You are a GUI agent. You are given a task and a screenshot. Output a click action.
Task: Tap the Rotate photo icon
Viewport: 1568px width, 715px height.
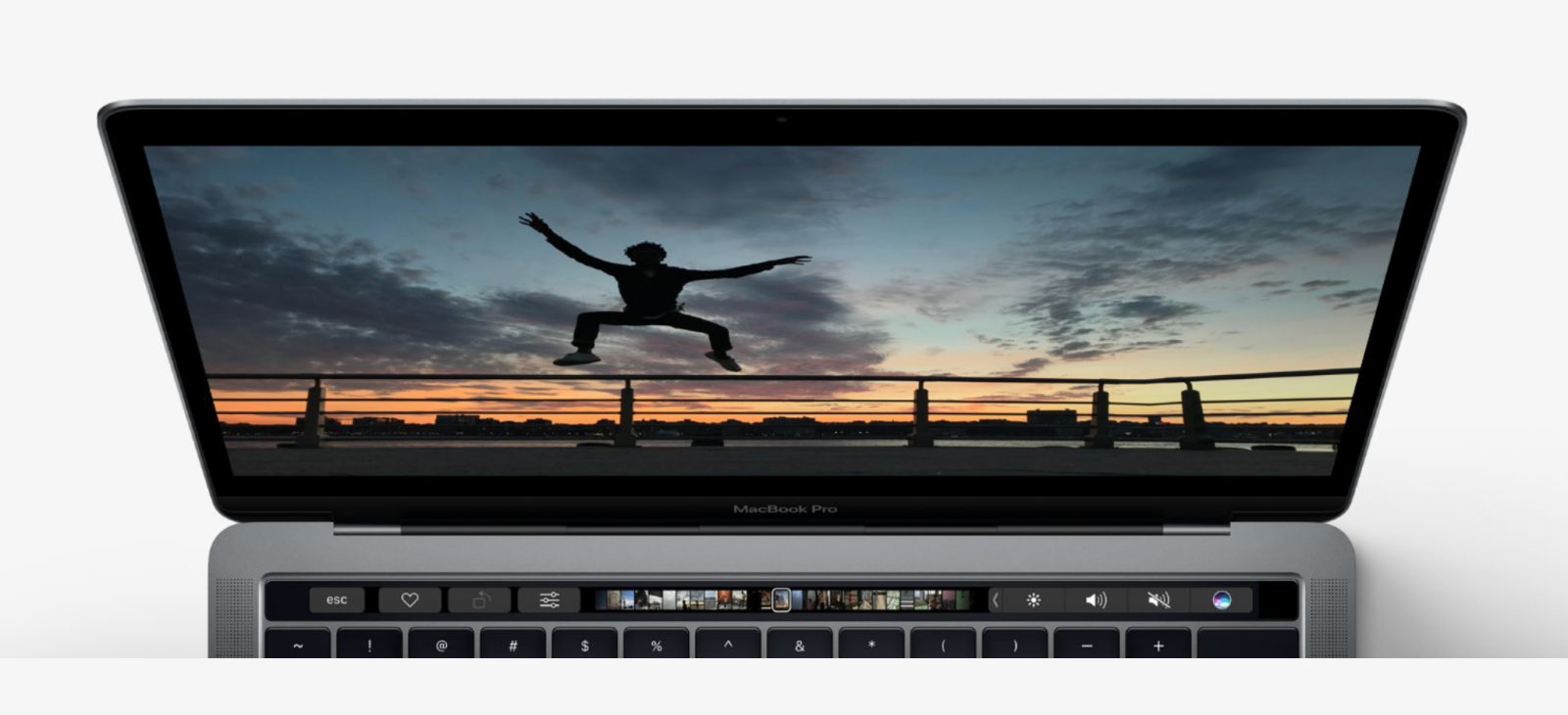point(480,599)
